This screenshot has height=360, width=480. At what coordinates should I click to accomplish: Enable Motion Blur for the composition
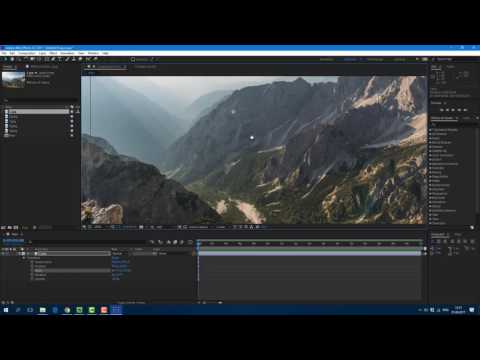(182, 242)
